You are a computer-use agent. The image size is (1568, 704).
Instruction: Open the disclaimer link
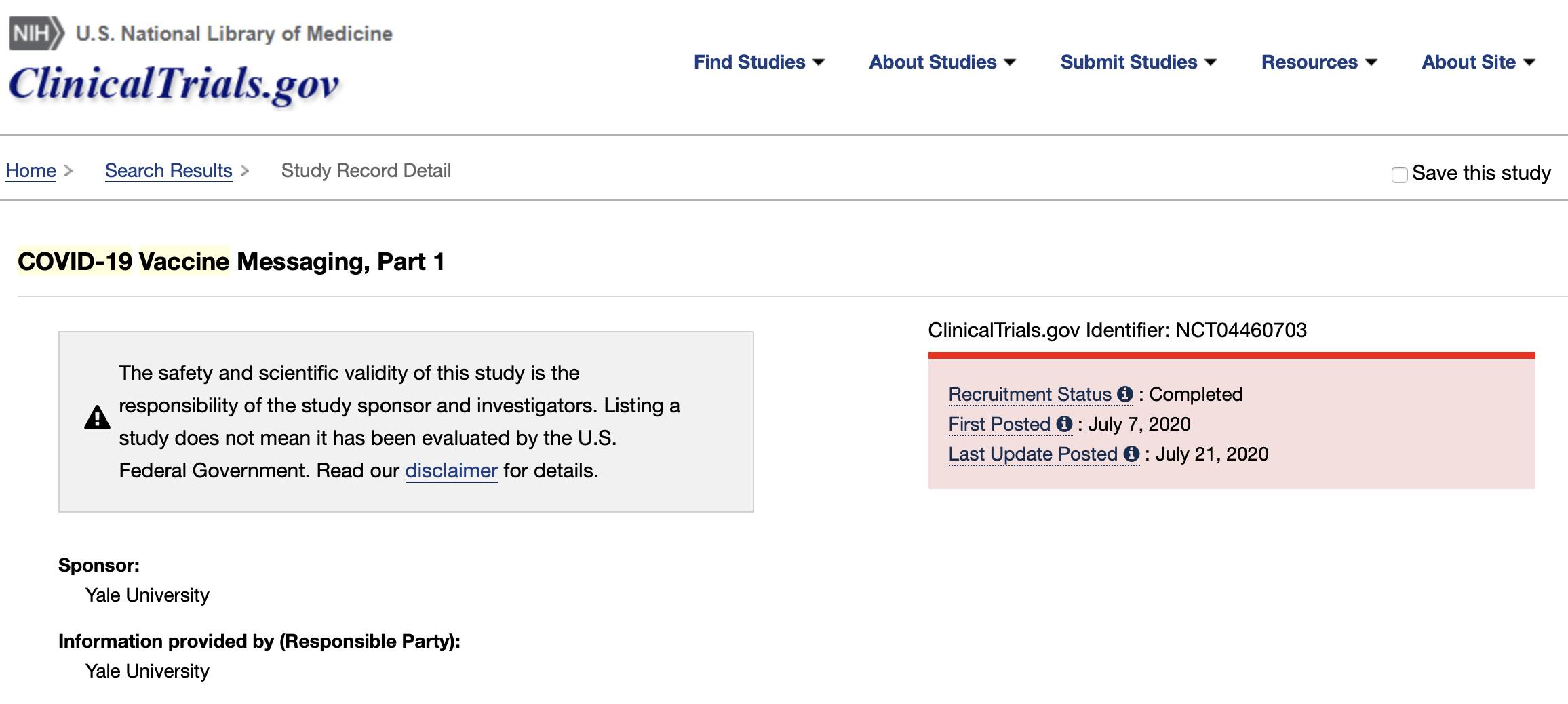click(451, 471)
